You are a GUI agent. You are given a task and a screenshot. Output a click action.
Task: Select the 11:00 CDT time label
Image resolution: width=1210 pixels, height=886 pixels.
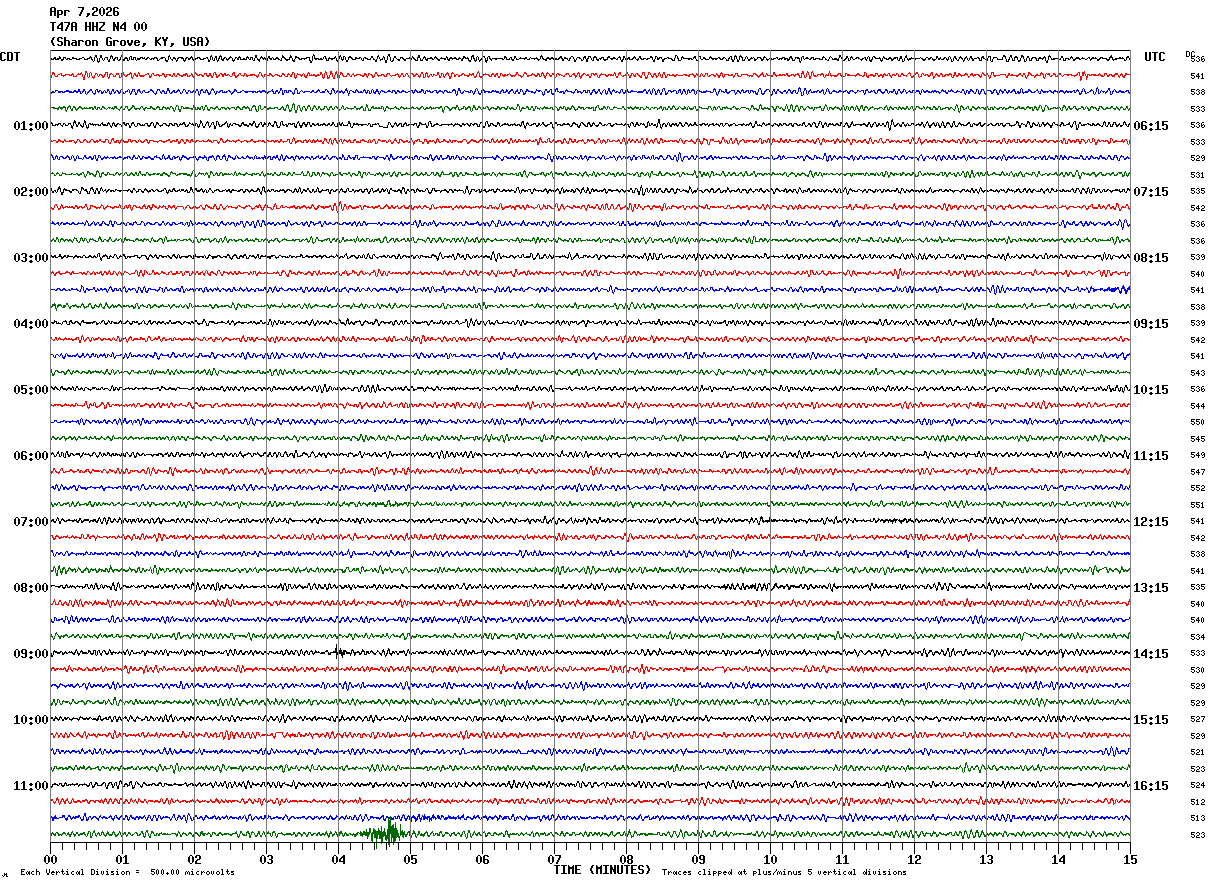click(x=31, y=786)
